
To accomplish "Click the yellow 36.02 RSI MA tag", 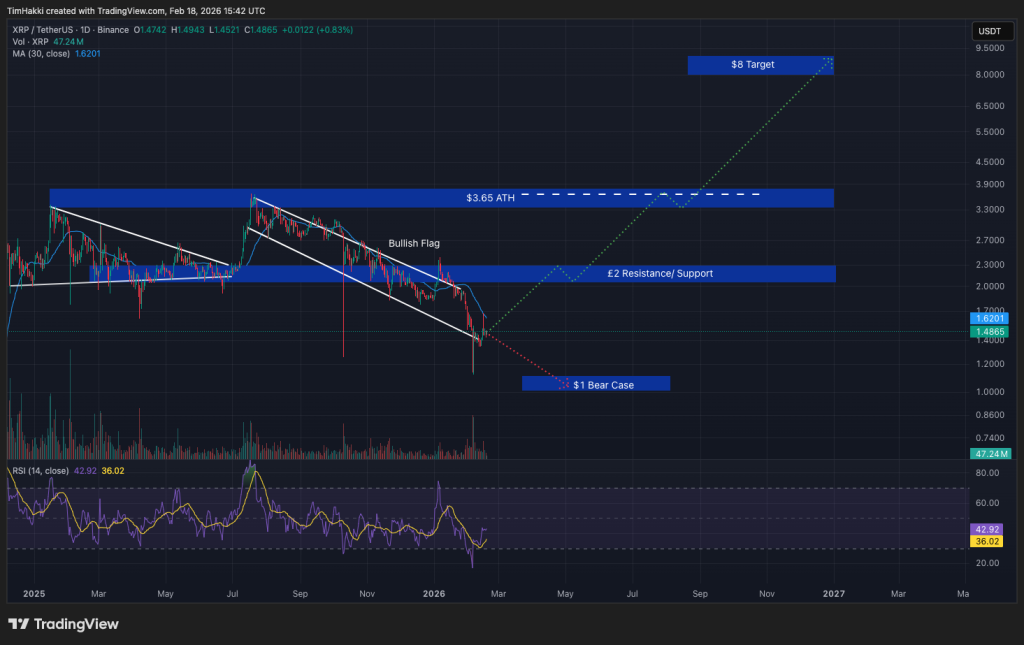I will point(990,541).
